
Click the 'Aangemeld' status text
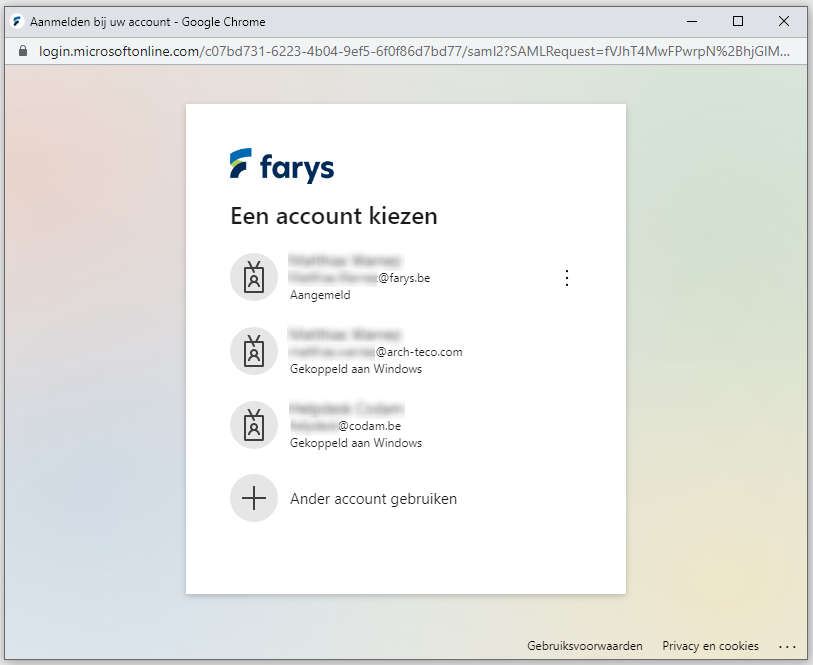[x=320, y=295]
